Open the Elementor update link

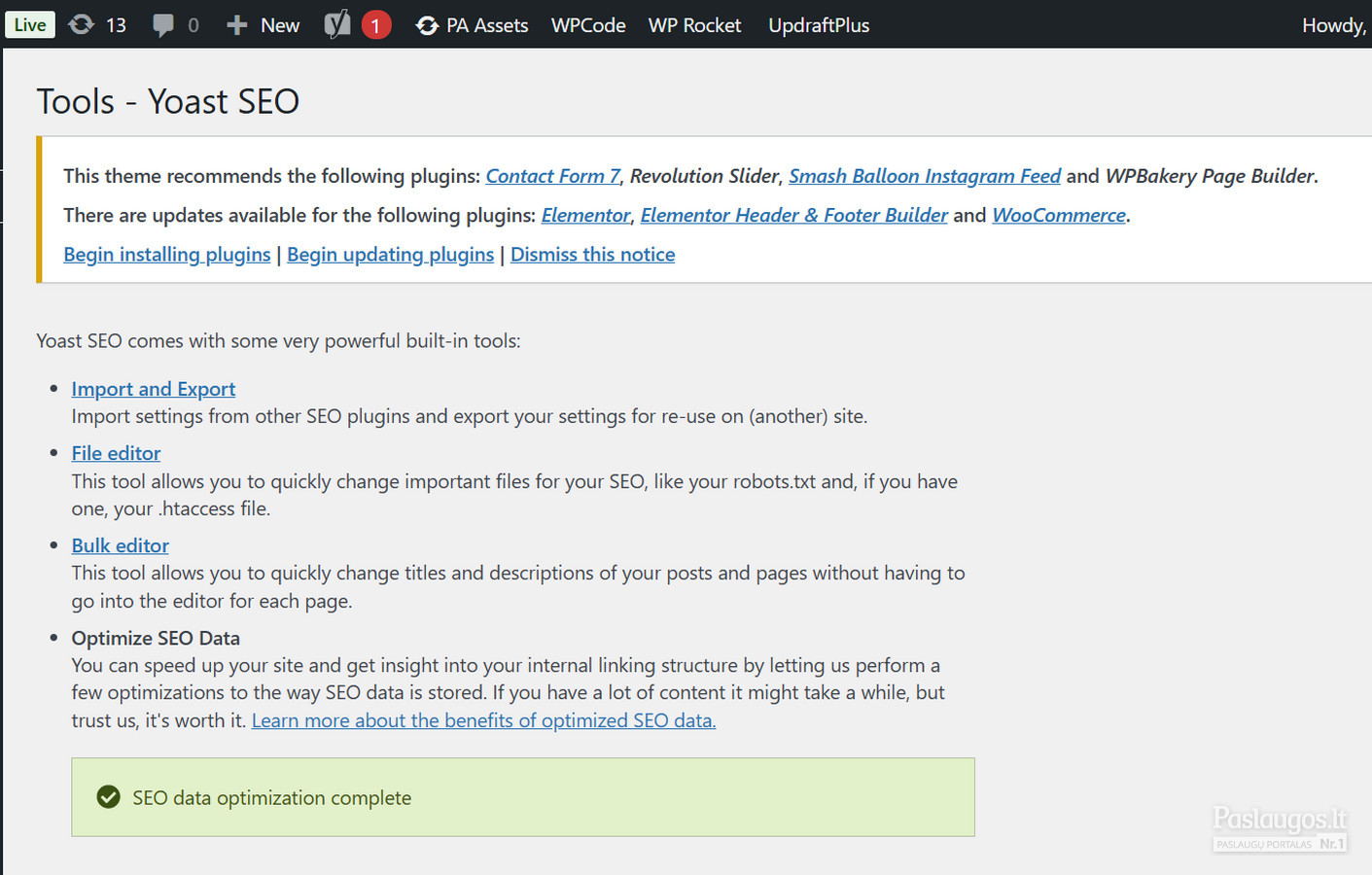click(x=585, y=215)
